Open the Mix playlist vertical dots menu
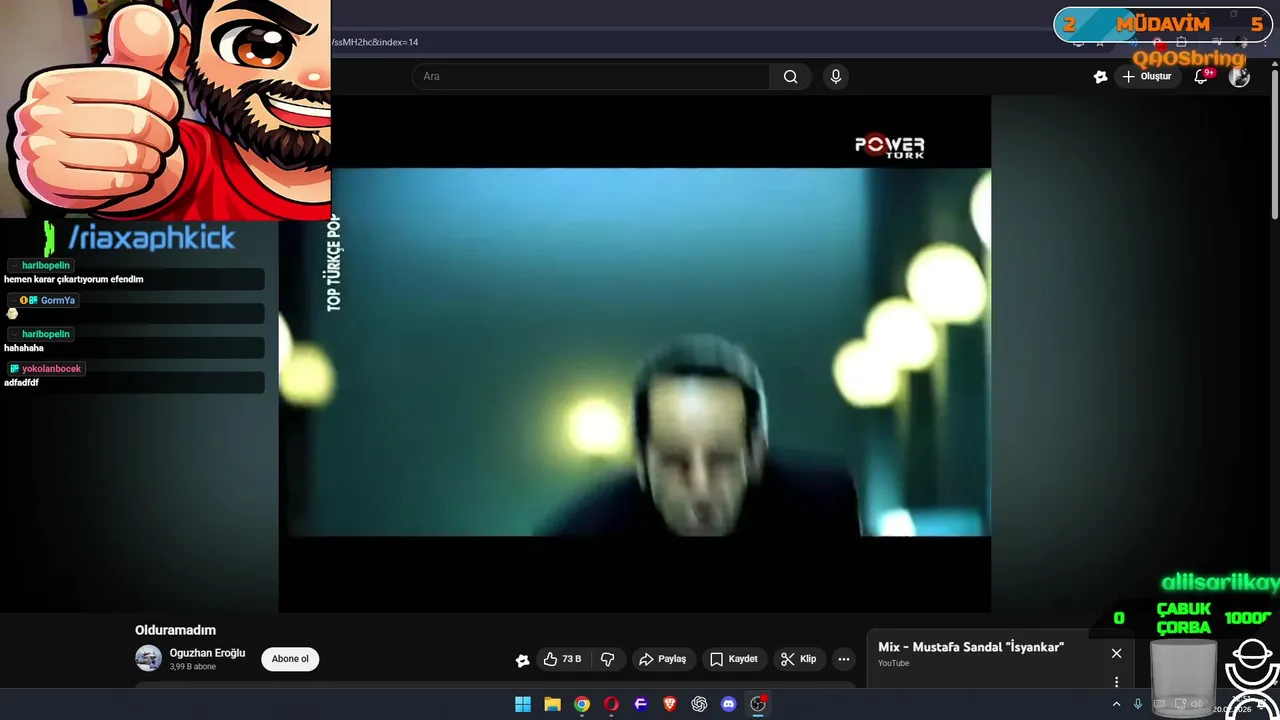 point(1116,682)
